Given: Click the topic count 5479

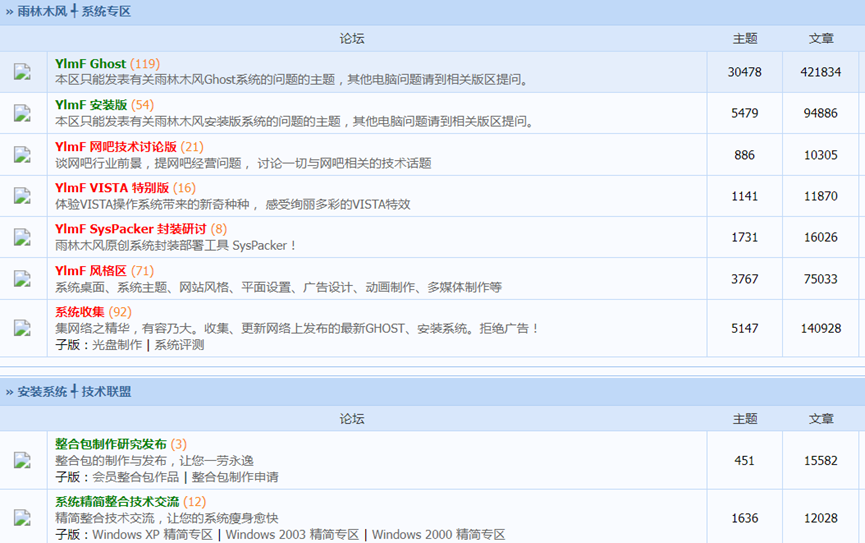Looking at the screenshot, I should coord(745,113).
